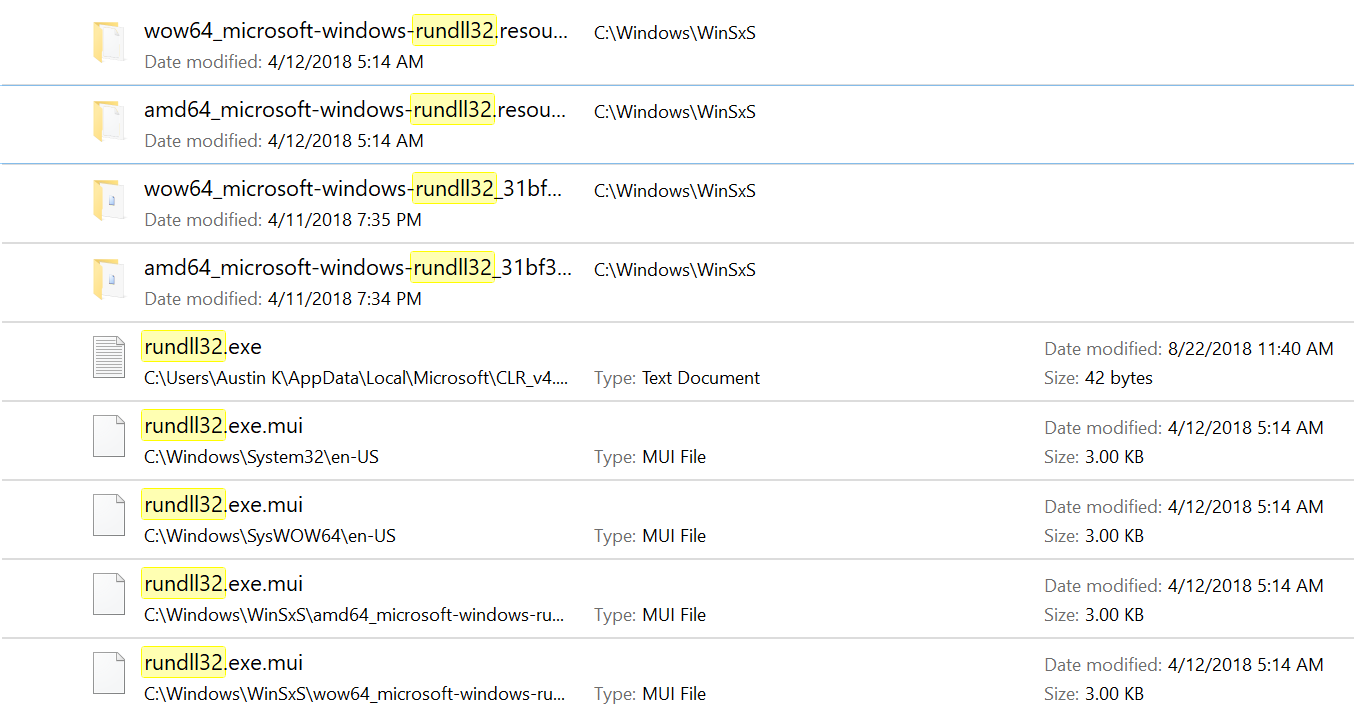The height and width of the screenshot is (716, 1354).
Task: Click date 4/12/2018 5:14 AM under wow64 resou… folder
Action: click(x=284, y=62)
